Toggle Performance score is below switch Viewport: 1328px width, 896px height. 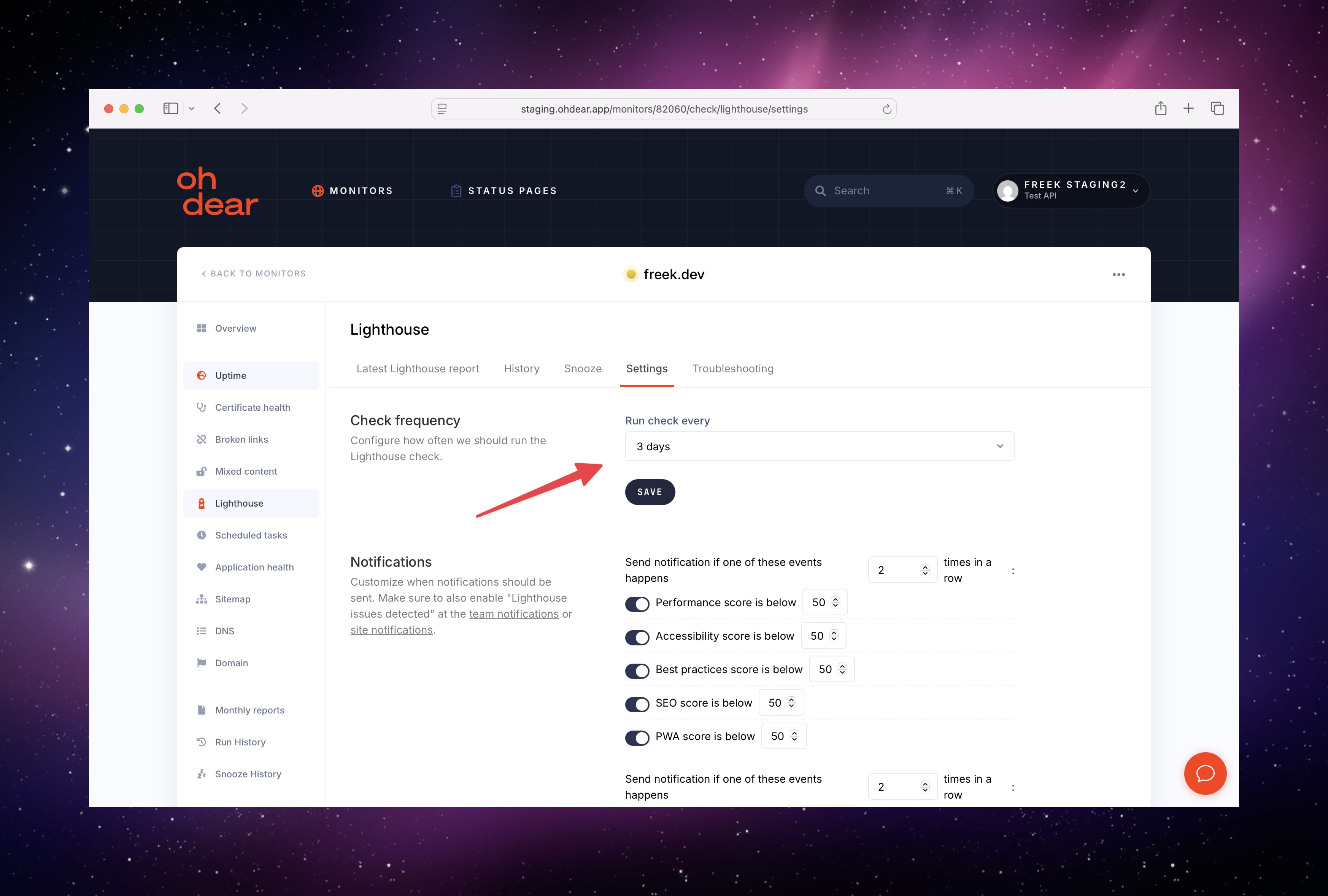coord(637,604)
